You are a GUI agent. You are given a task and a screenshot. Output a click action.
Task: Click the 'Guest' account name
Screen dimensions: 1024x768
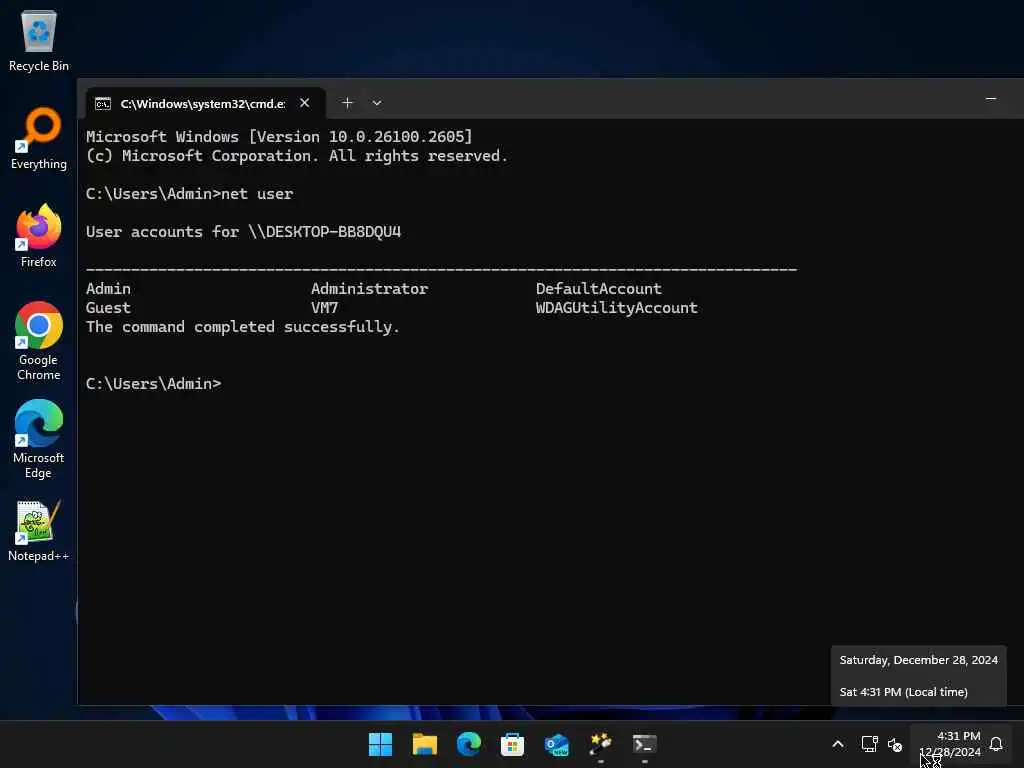pyautogui.click(x=108, y=308)
